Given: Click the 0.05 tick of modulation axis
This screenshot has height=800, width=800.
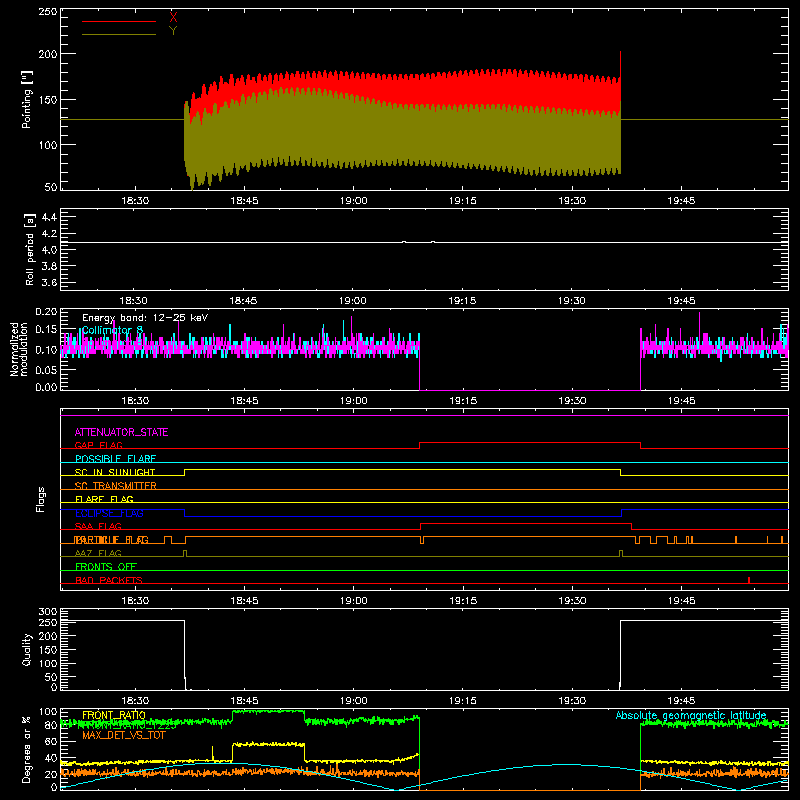Looking at the screenshot, I should [46, 369].
